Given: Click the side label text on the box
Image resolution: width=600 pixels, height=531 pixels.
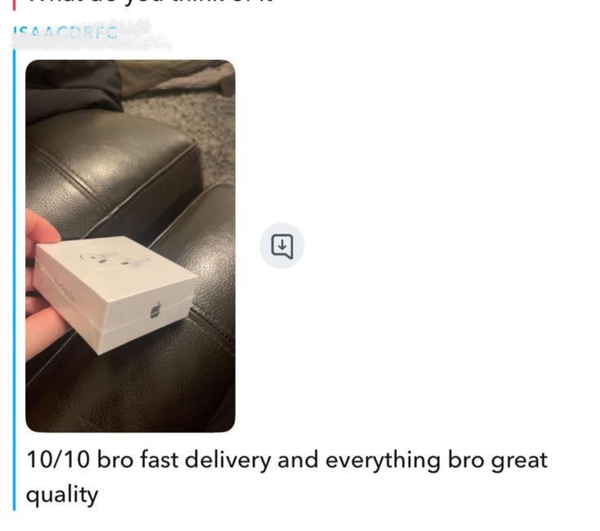Looking at the screenshot, I should pyautogui.click(x=67, y=288).
